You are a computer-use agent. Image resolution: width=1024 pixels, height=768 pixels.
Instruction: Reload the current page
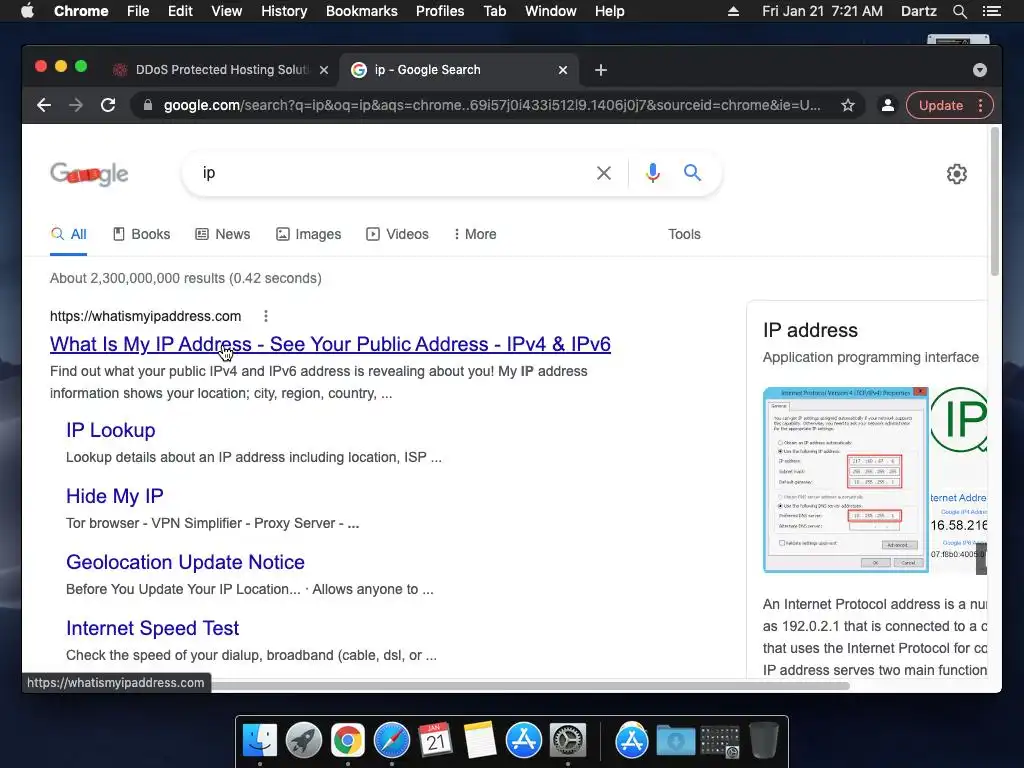point(108,105)
